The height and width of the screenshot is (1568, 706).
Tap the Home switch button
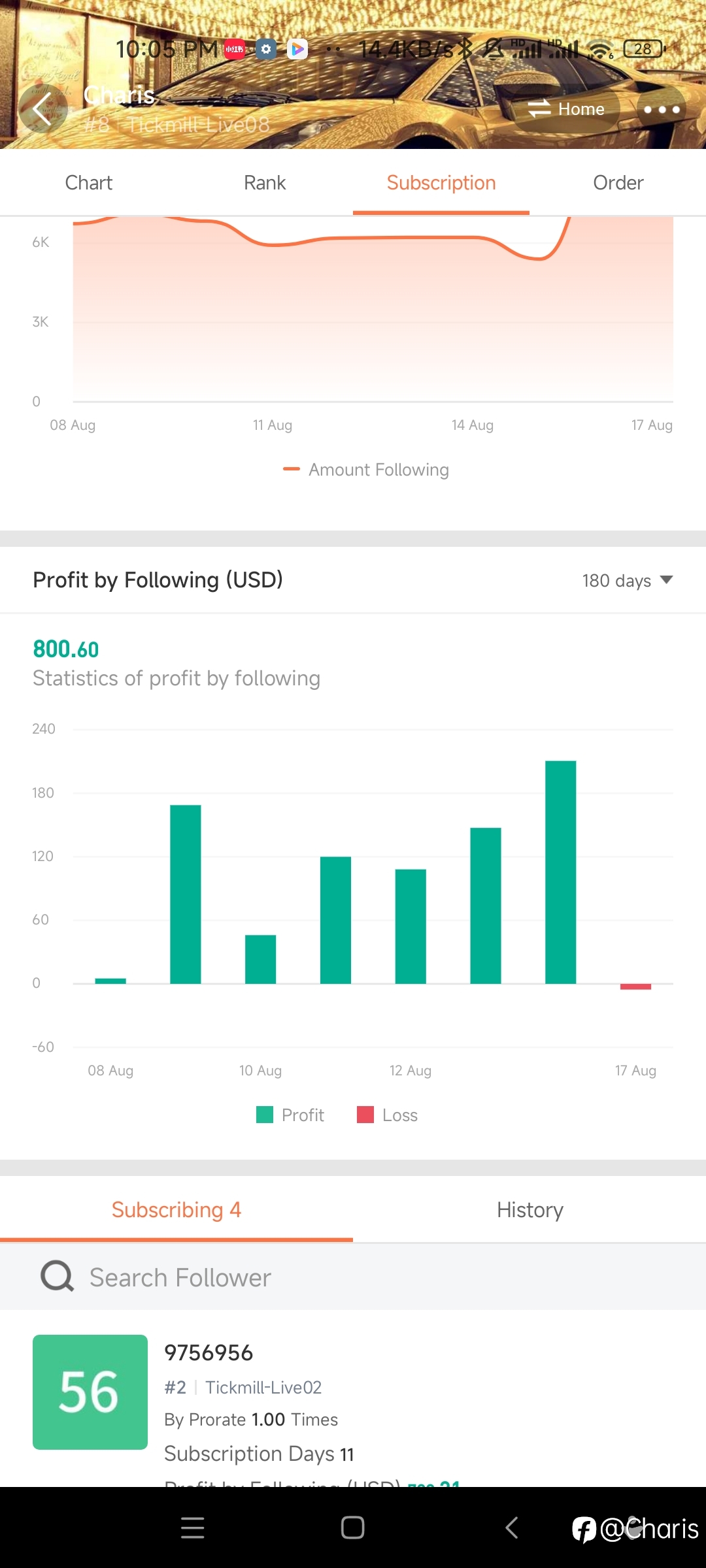[x=566, y=109]
